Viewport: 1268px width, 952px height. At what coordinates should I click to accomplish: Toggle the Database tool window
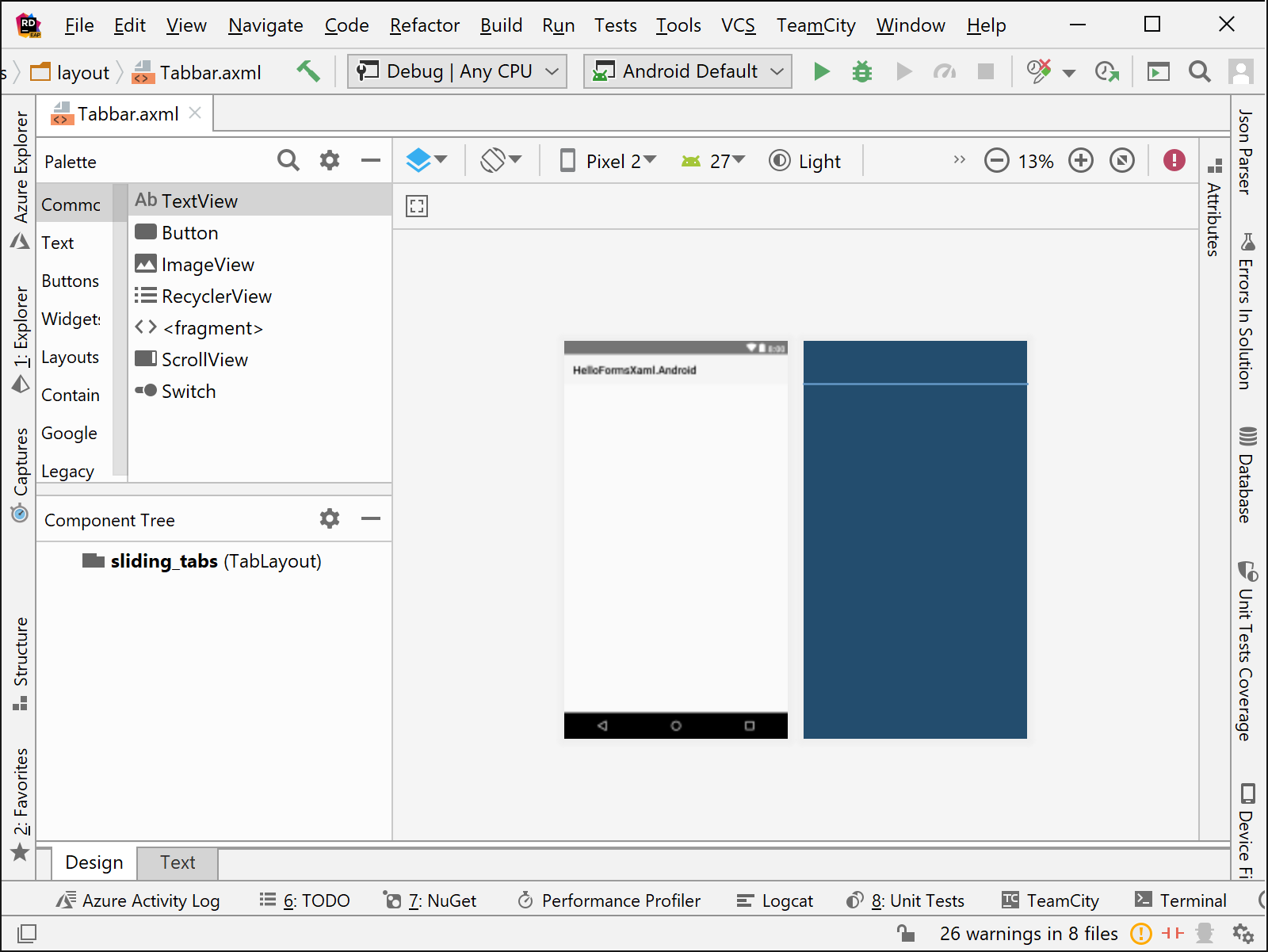pyautogui.click(x=1246, y=476)
